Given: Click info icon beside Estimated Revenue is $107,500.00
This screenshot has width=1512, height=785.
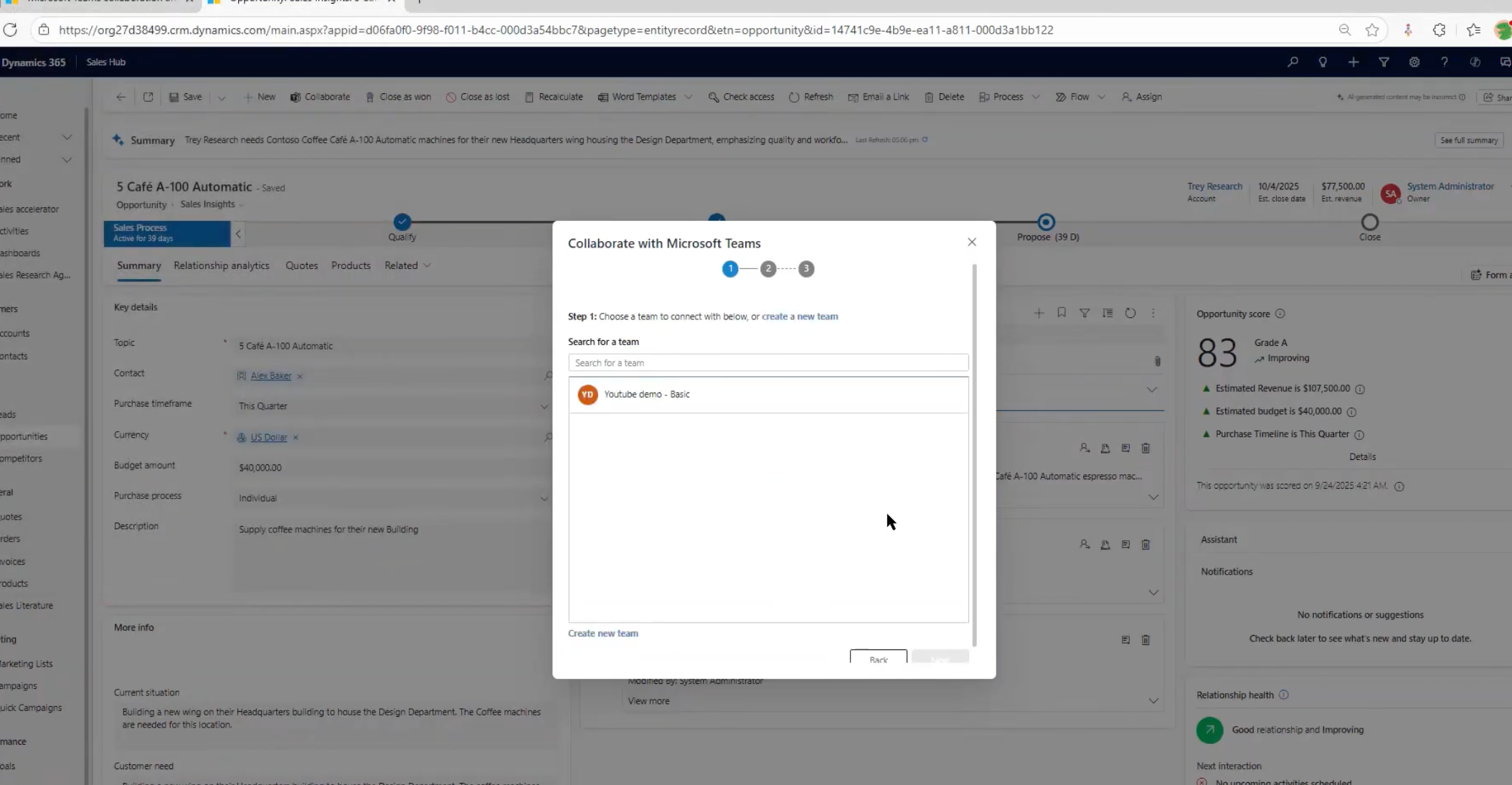Looking at the screenshot, I should point(1360,389).
